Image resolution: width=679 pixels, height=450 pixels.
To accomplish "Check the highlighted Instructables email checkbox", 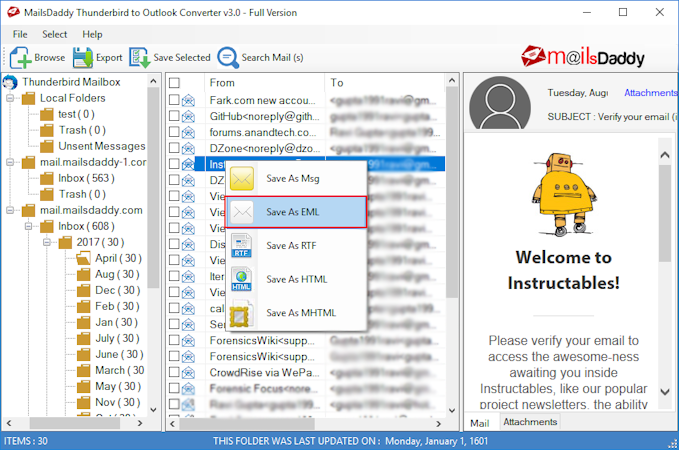I will (174, 164).
